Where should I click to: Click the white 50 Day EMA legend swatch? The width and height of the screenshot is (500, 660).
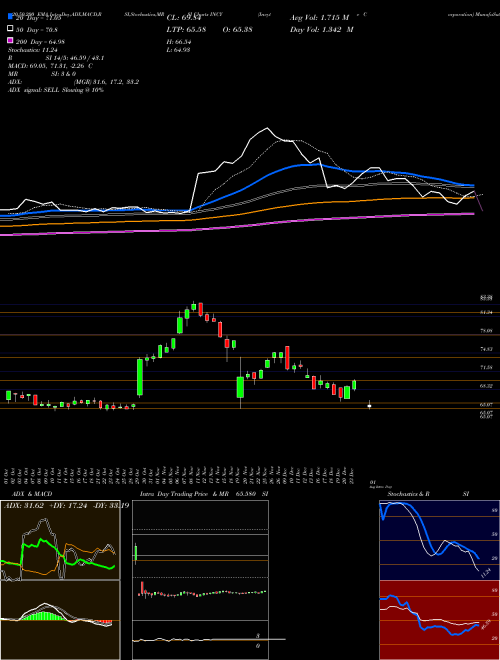click(x=10, y=29)
